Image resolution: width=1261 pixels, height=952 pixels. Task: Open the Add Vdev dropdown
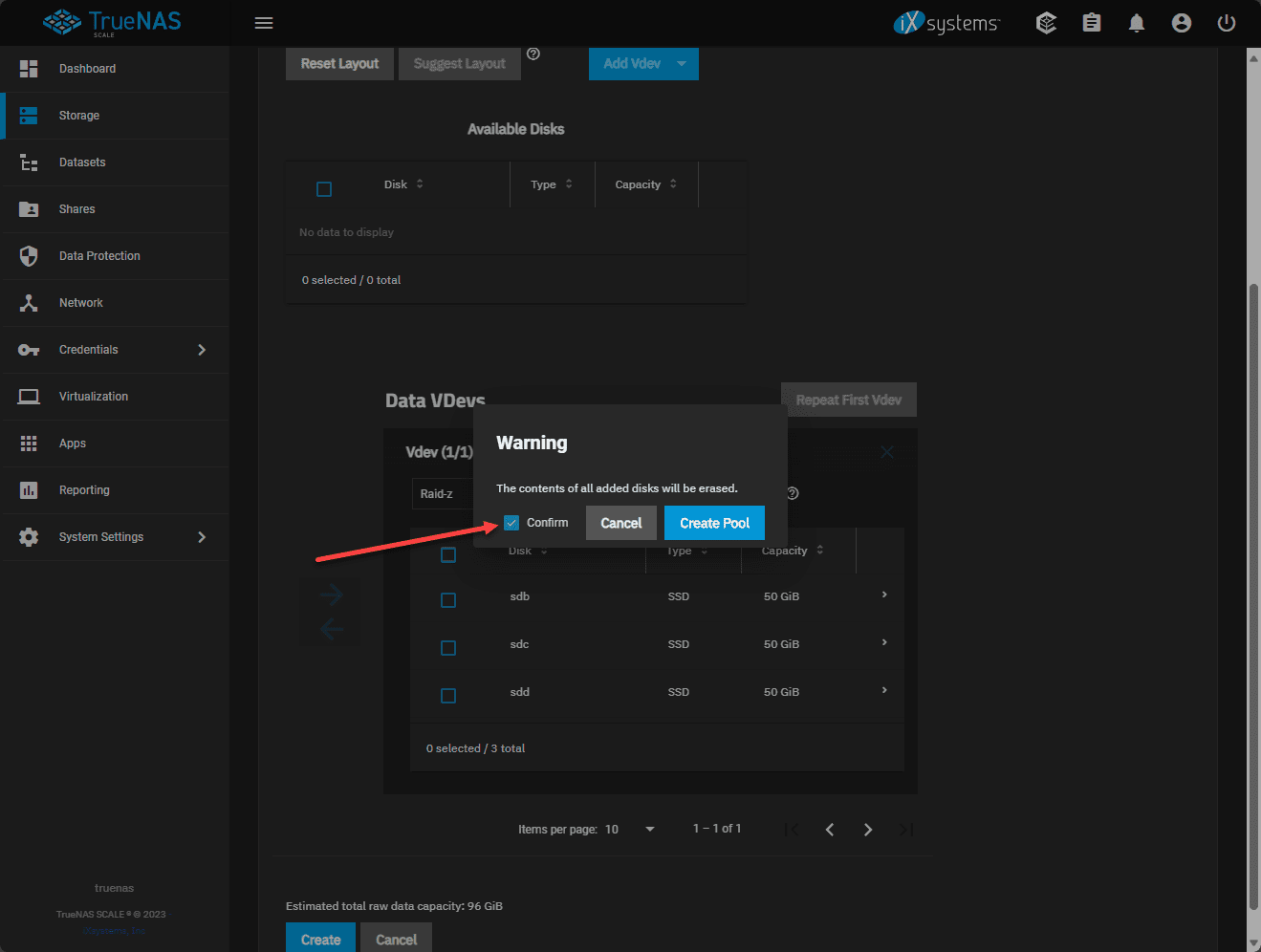point(684,63)
